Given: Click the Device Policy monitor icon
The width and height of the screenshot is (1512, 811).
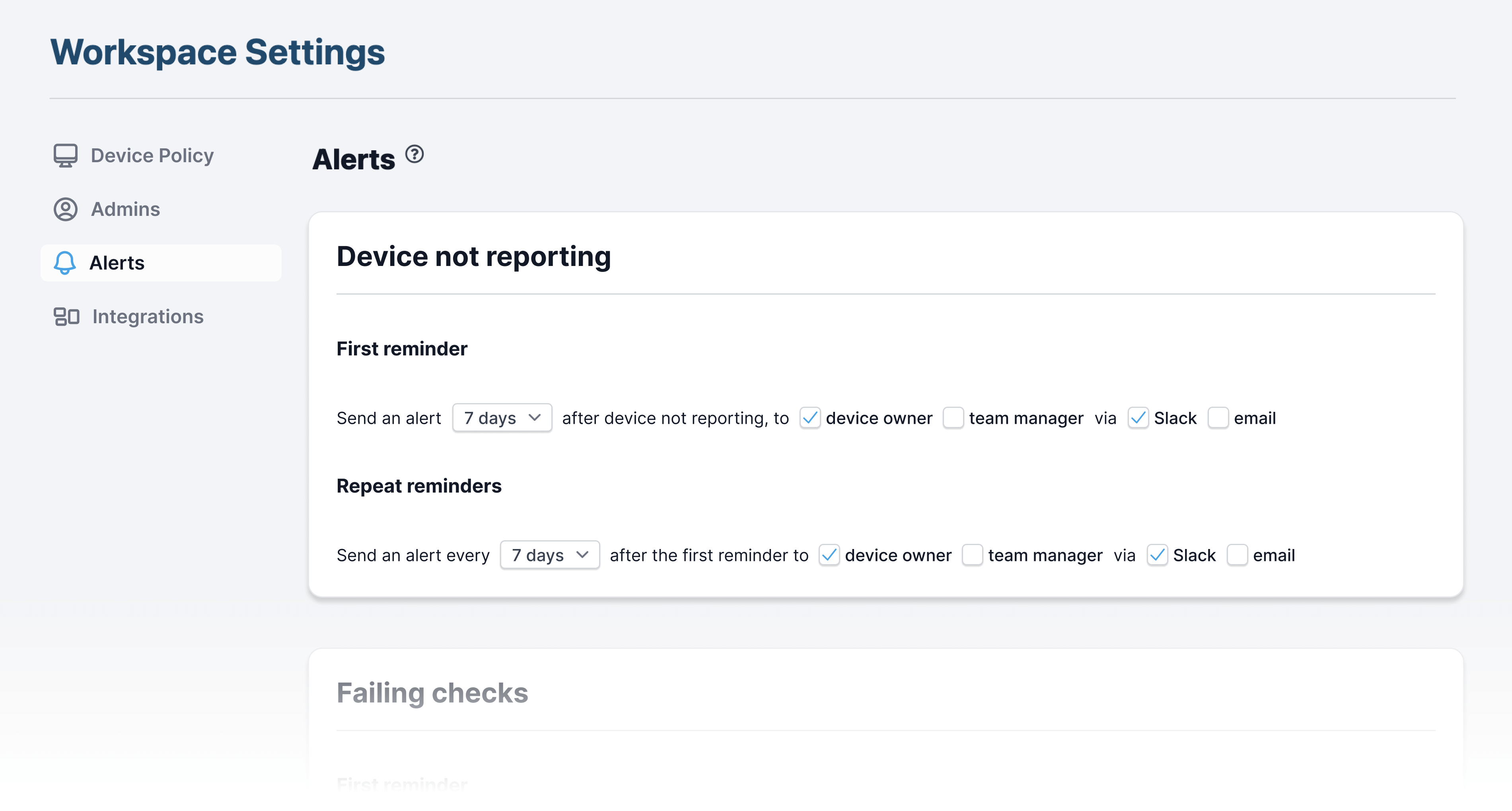Looking at the screenshot, I should 65,155.
